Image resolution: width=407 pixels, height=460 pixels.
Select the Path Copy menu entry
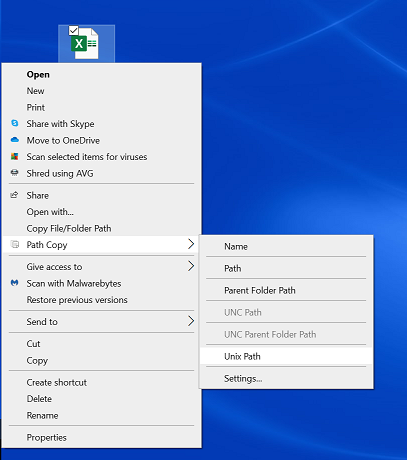point(101,245)
